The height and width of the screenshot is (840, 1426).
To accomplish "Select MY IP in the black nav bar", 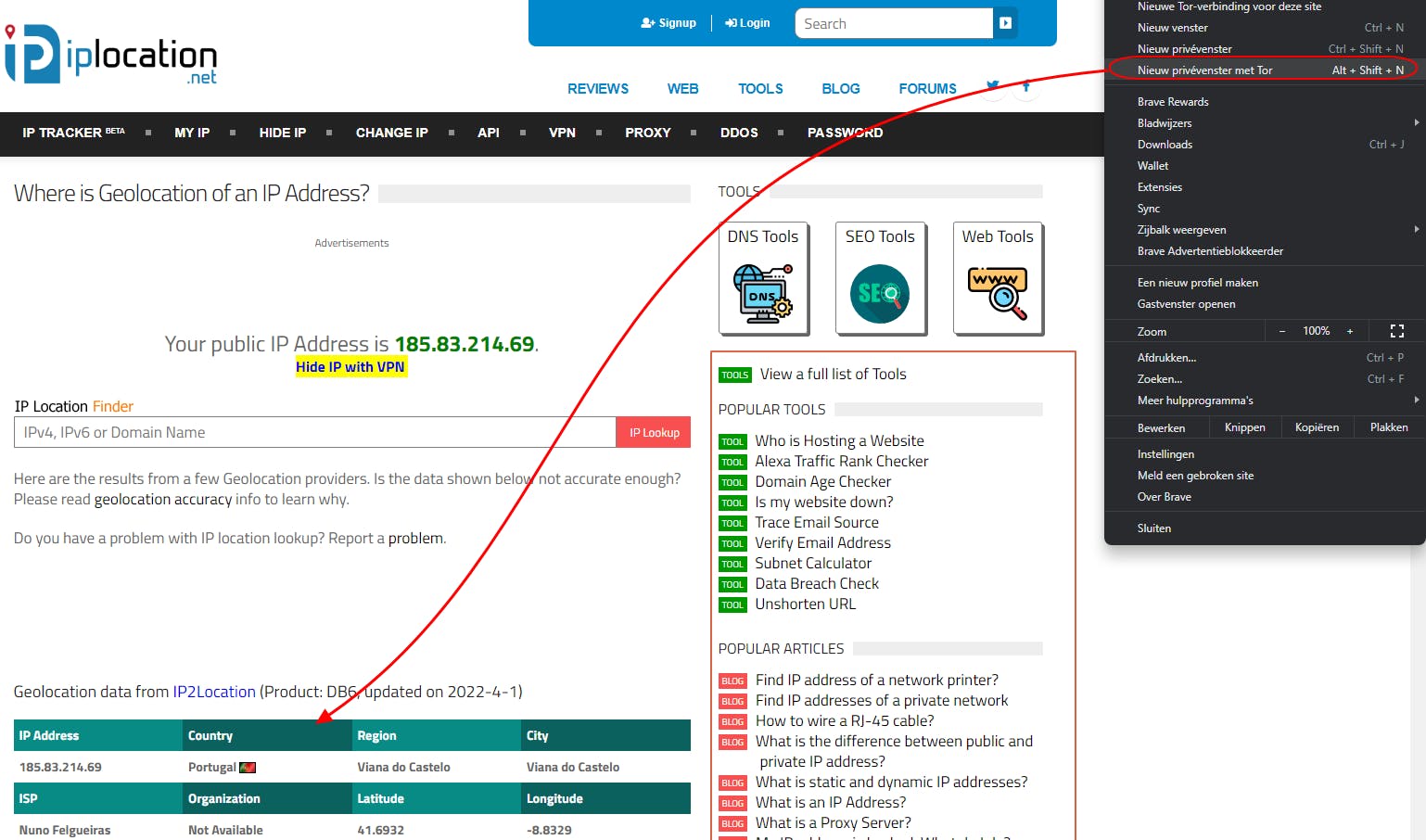I will point(192,133).
